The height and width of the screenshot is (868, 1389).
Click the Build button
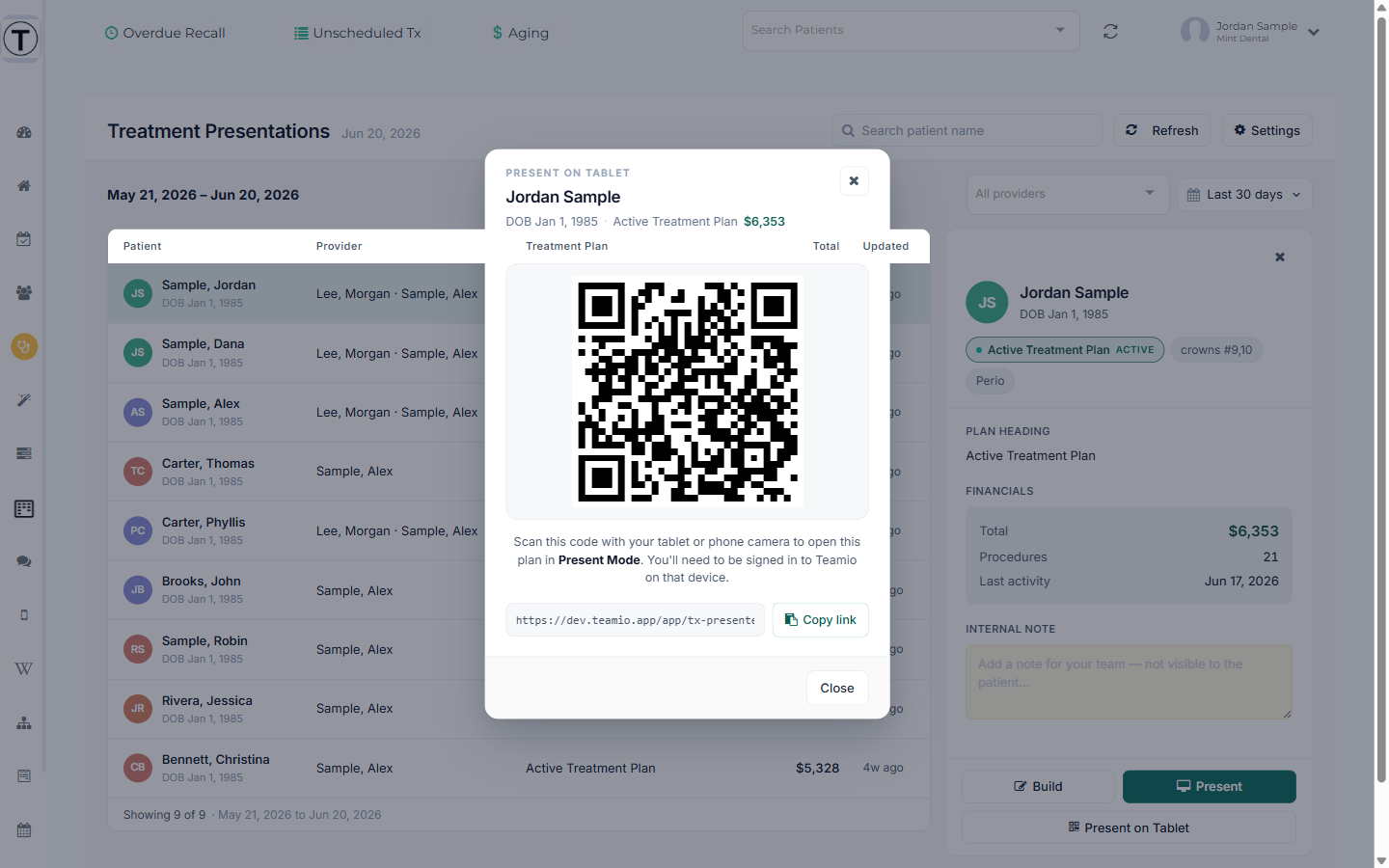[x=1038, y=786]
